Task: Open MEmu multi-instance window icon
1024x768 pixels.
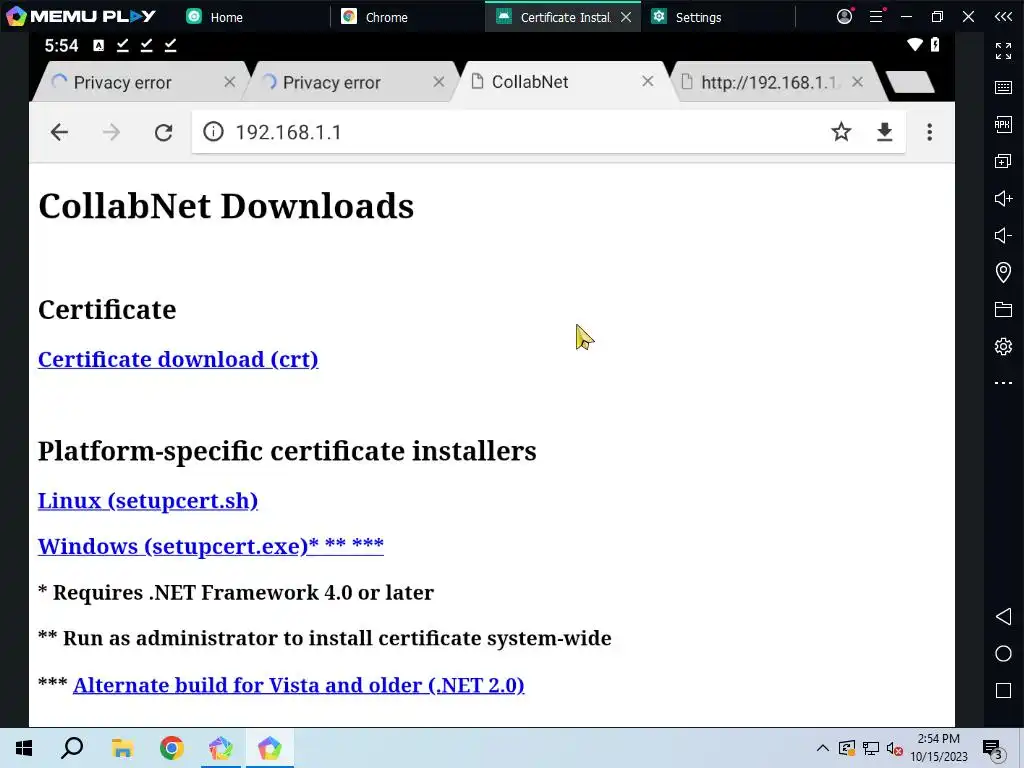Action: (1003, 161)
